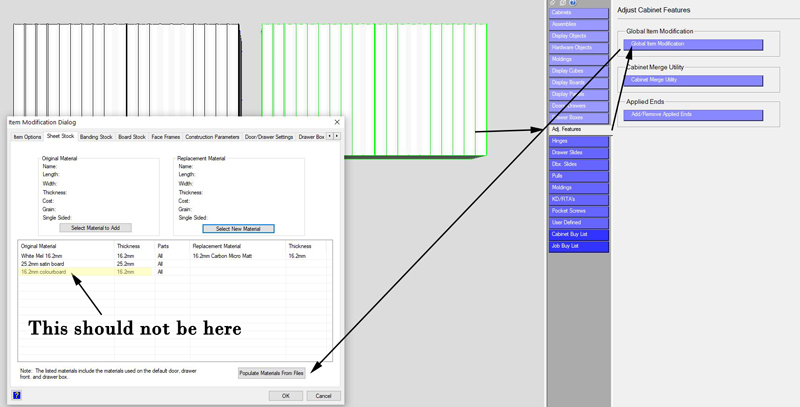Screen dimensions: 800x407
Task: Select the Face Frames tab
Action: point(166,137)
